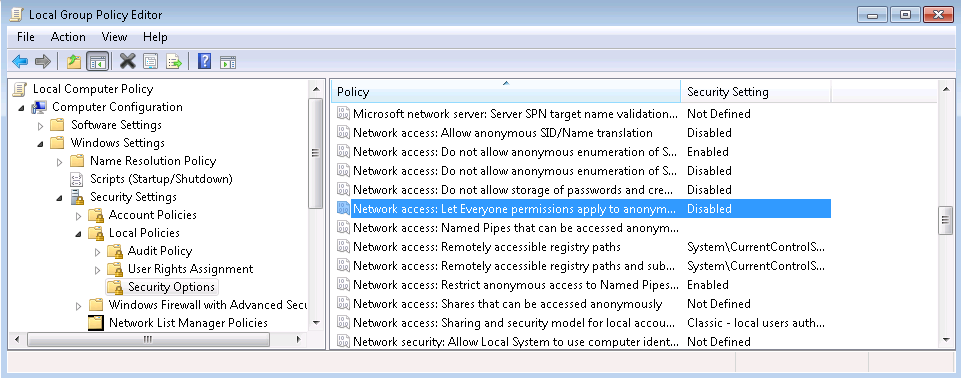Click icon beside Allow anonymous SID/Name translation
Screen dimensions: 961x378
click(x=343, y=133)
